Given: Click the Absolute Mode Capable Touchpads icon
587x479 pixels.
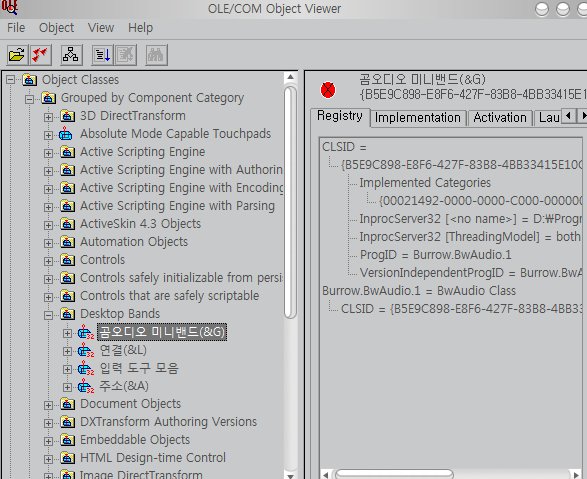Looking at the screenshot, I should click(x=66, y=134).
